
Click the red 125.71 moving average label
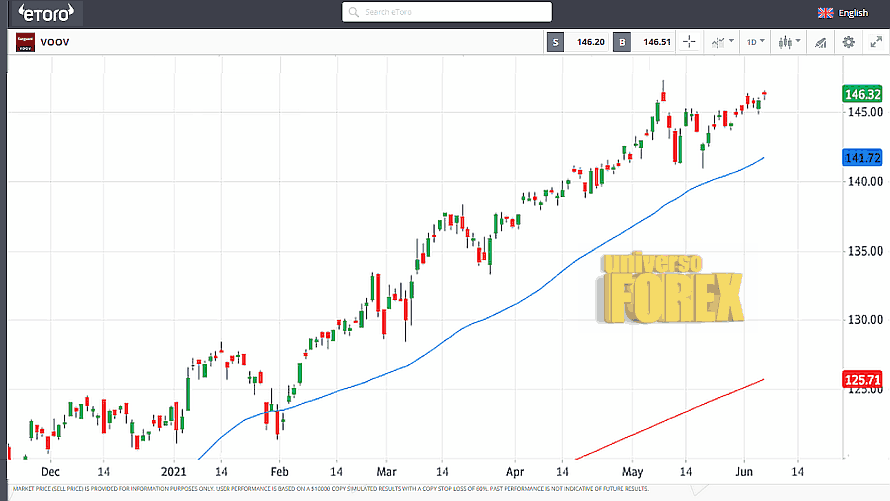tap(862, 380)
